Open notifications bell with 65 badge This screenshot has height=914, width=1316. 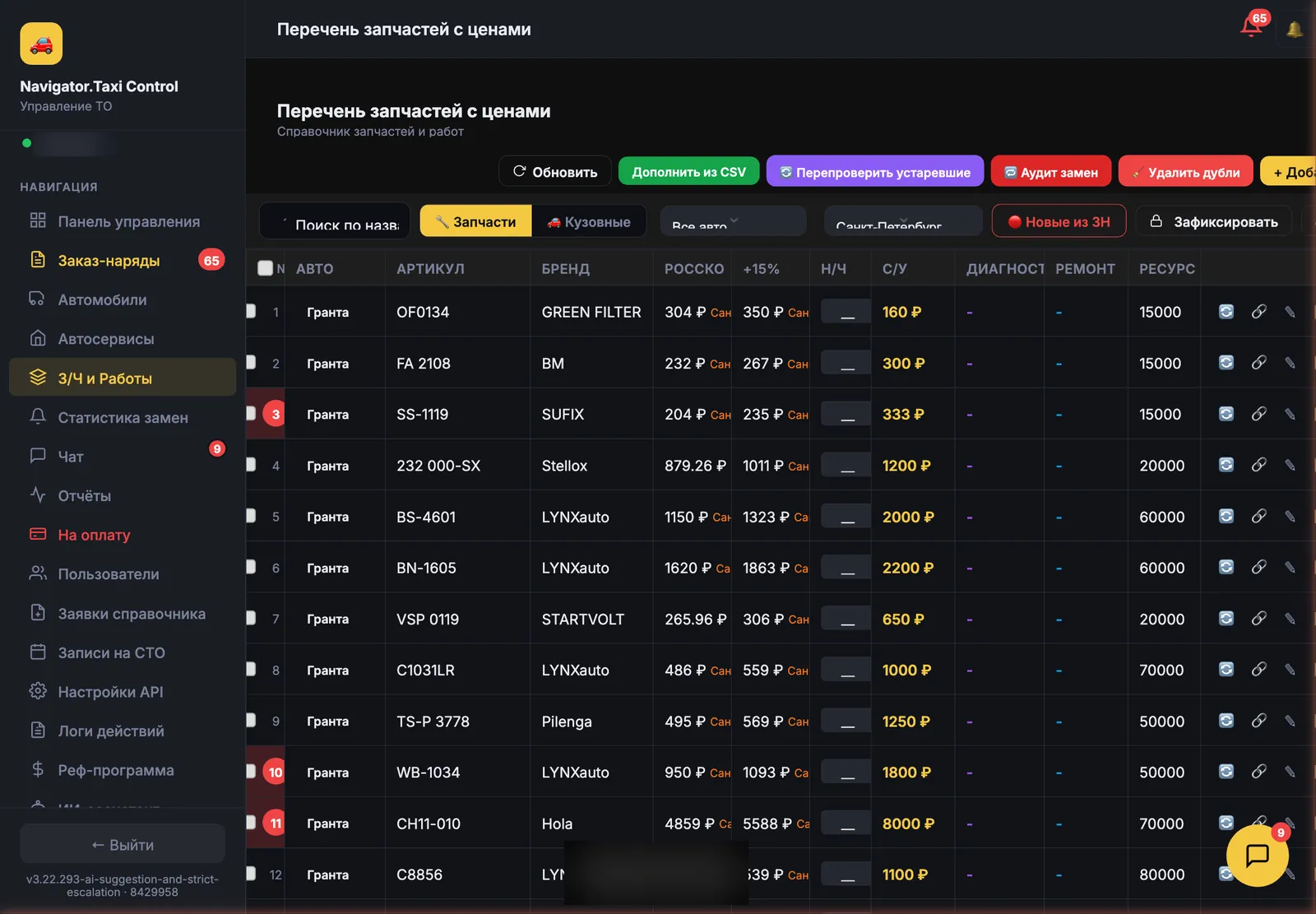(1253, 26)
